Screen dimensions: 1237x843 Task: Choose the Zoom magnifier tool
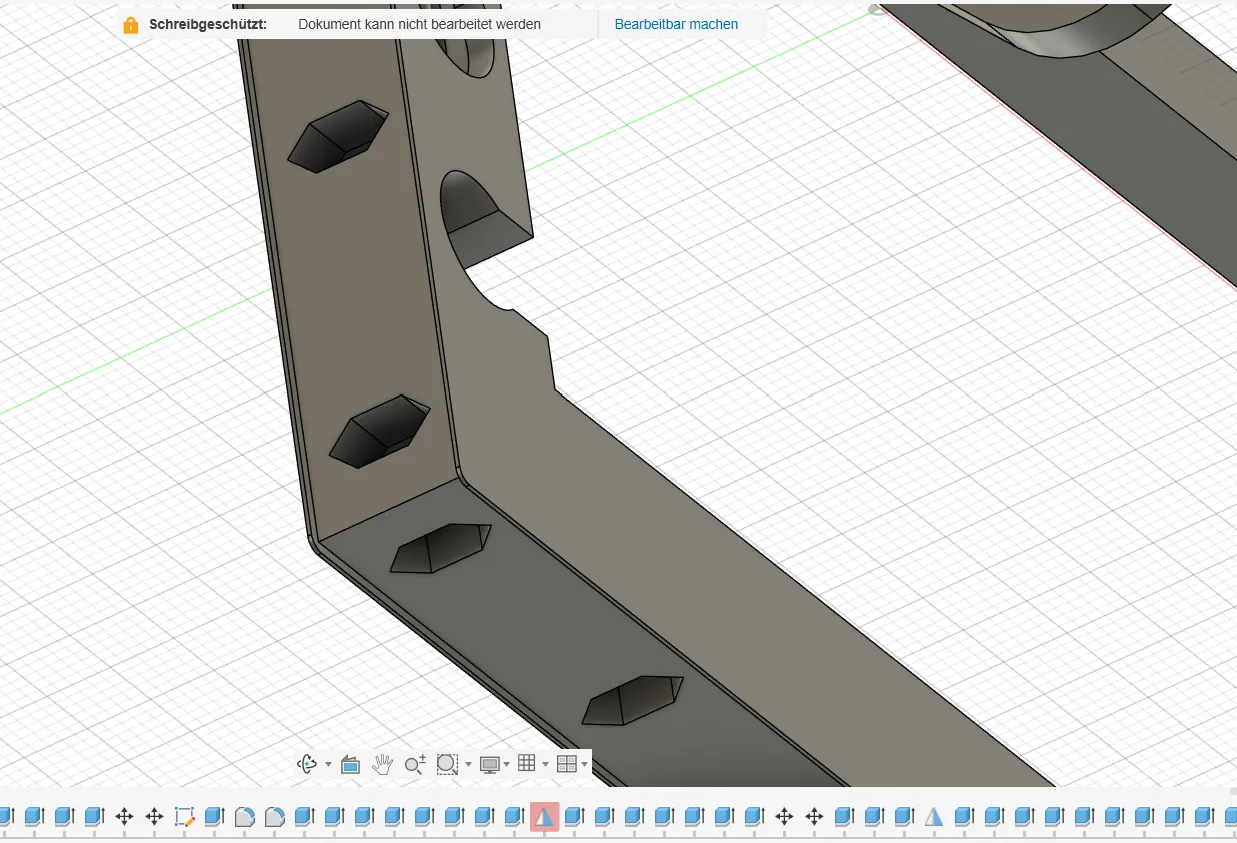coord(415,765)
